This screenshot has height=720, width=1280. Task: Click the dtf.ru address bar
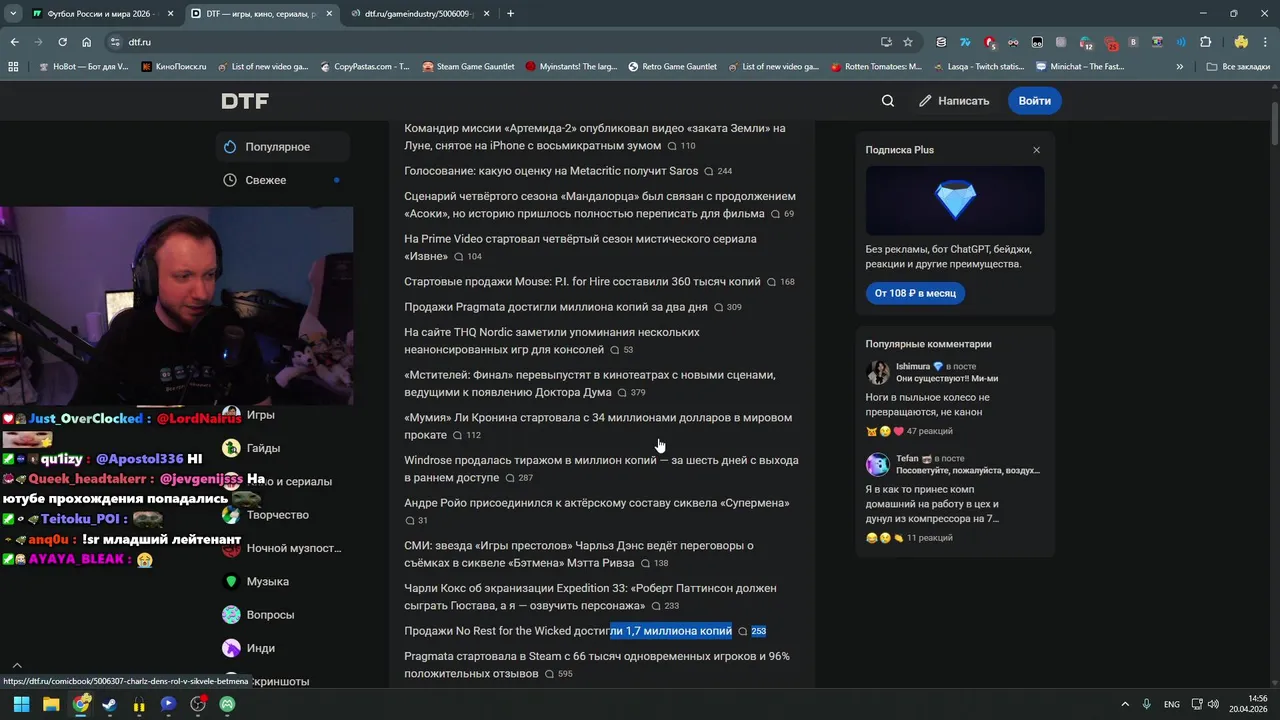click(x=500, y=42)
